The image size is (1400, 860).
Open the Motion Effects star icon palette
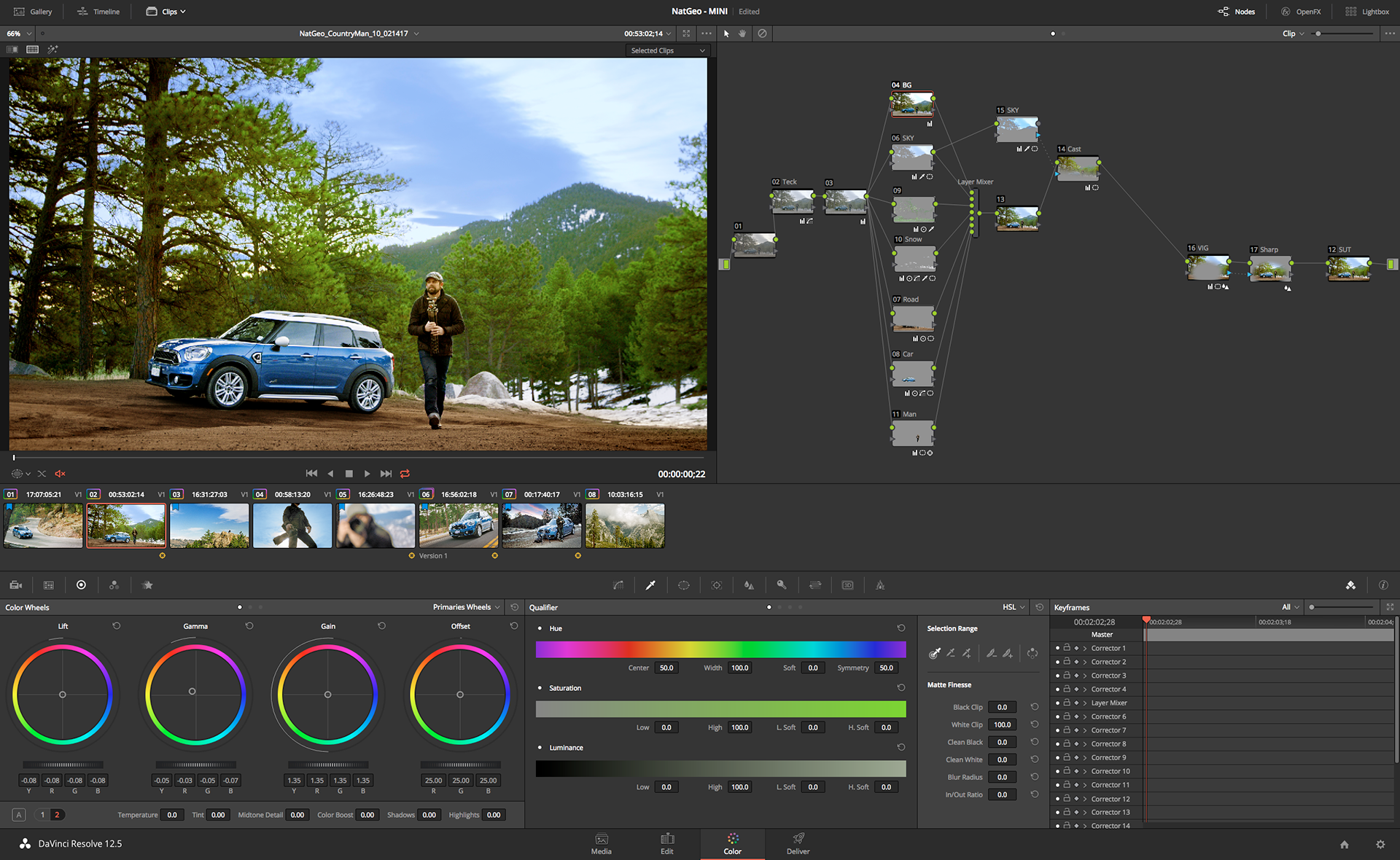(x=147, y=585)
